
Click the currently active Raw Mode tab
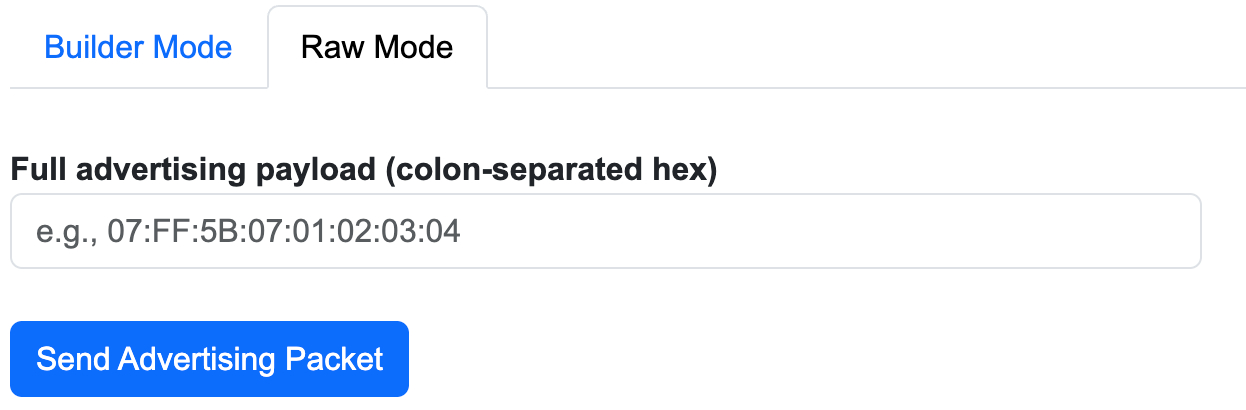(x=377, y=47)
